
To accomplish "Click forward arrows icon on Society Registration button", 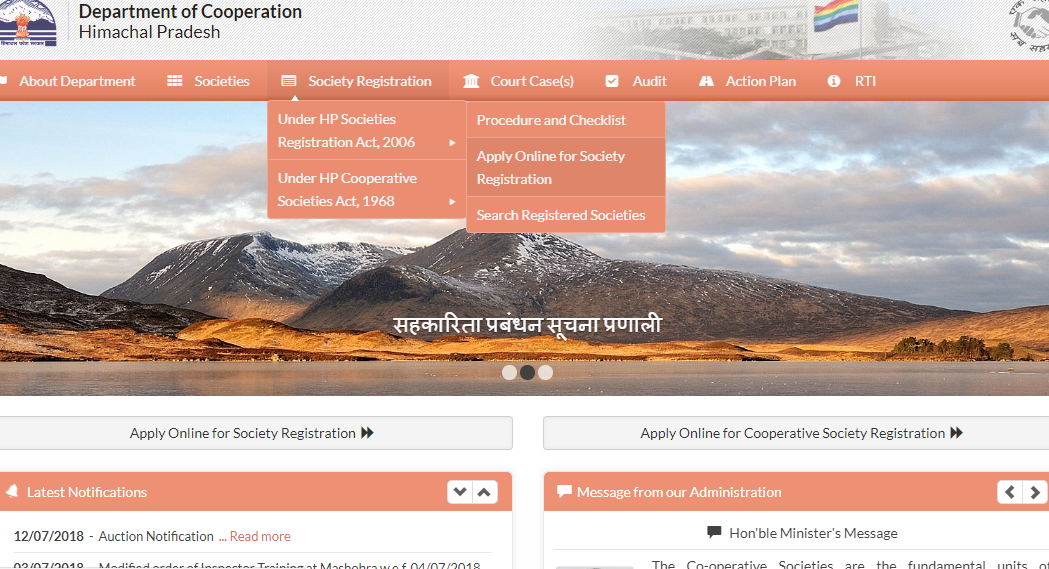I will (x=367, y=433).
